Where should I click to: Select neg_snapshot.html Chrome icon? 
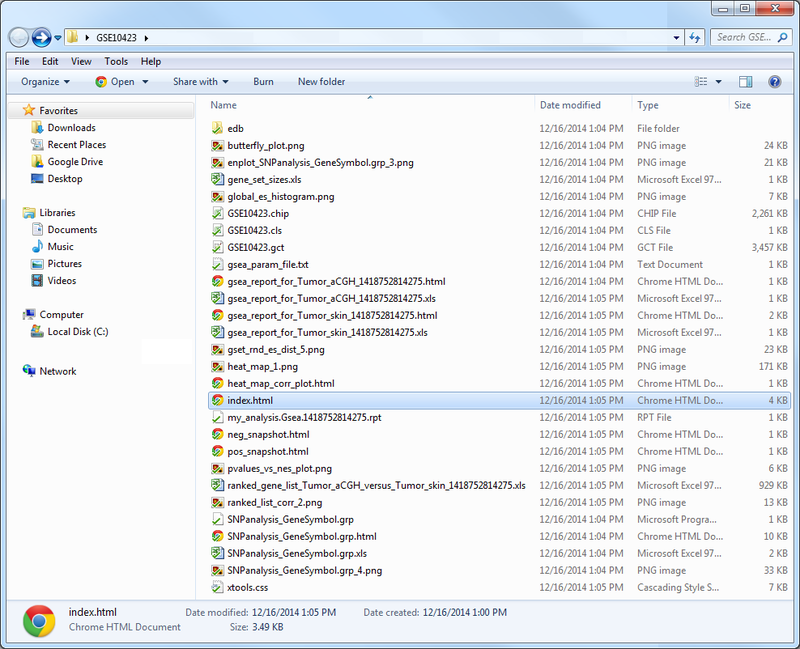point(217,434)
